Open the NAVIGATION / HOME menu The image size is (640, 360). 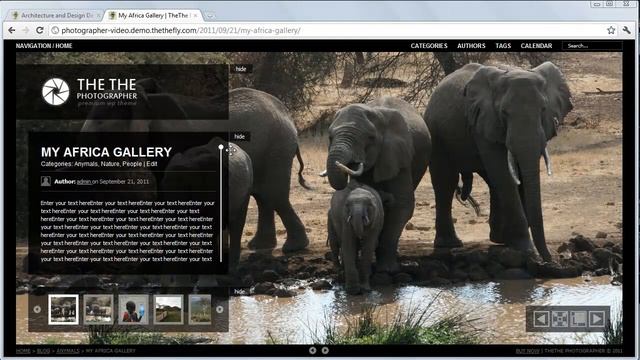pos(44,46)
